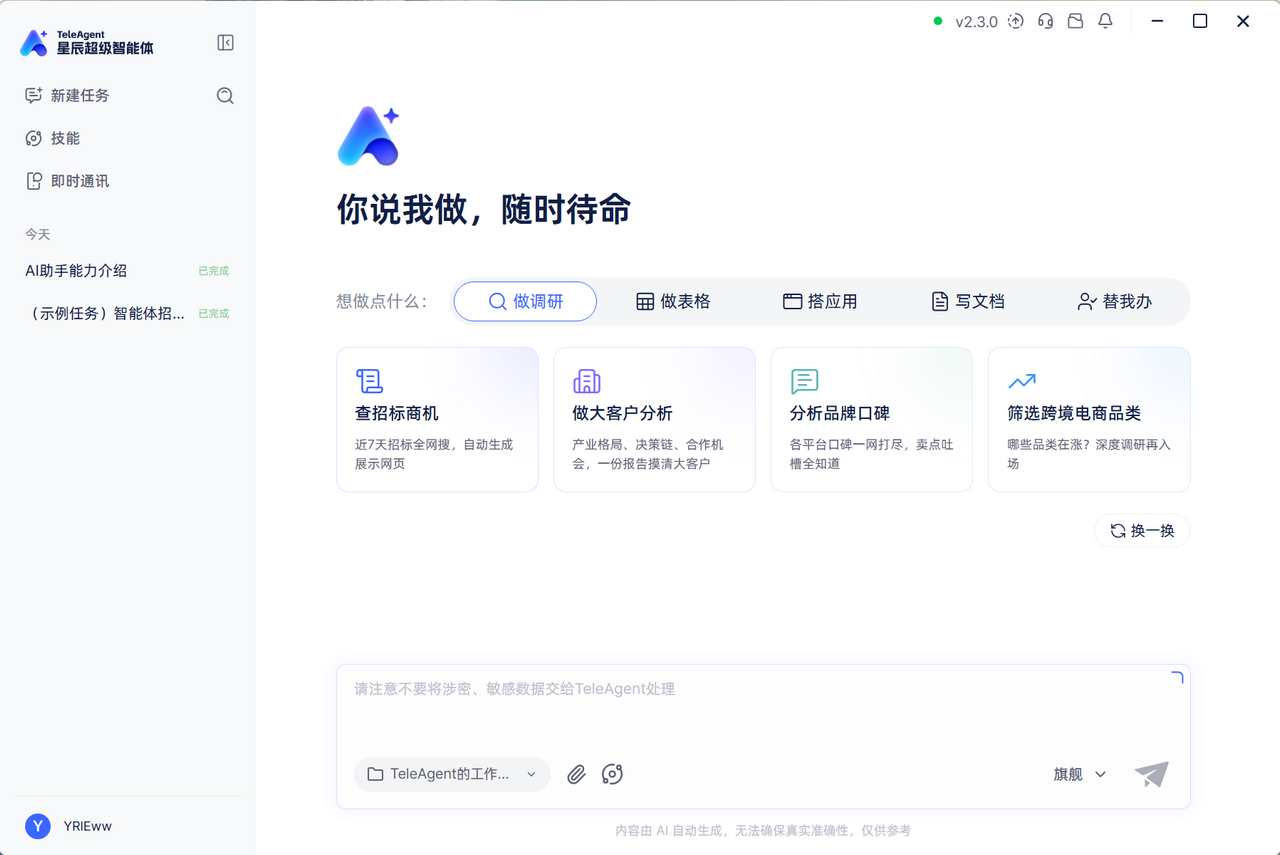
Task: Click the 想做点什么: label
Action: [x=382, y=302]
